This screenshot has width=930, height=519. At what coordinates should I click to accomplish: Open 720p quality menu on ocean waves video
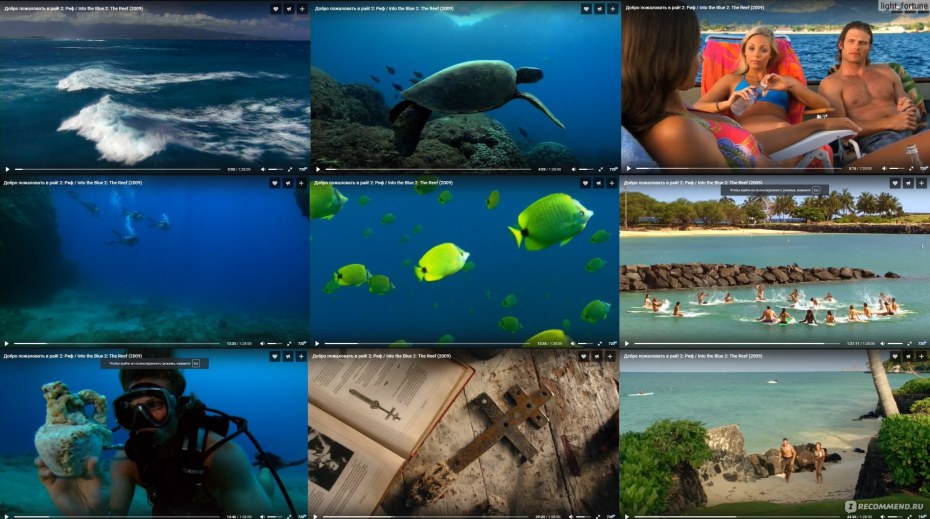[x=302, y=170]
